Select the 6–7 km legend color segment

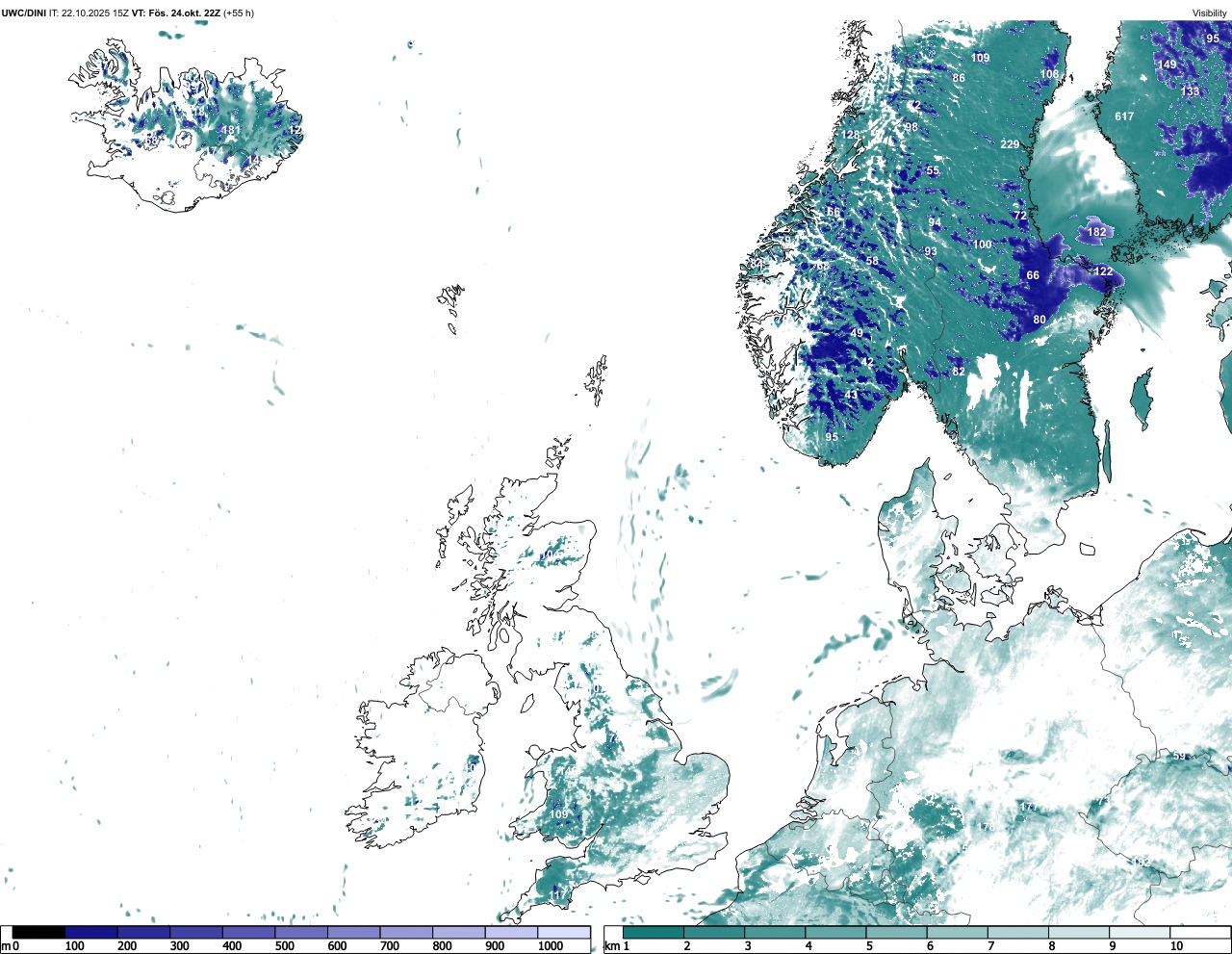coord(958,933)
